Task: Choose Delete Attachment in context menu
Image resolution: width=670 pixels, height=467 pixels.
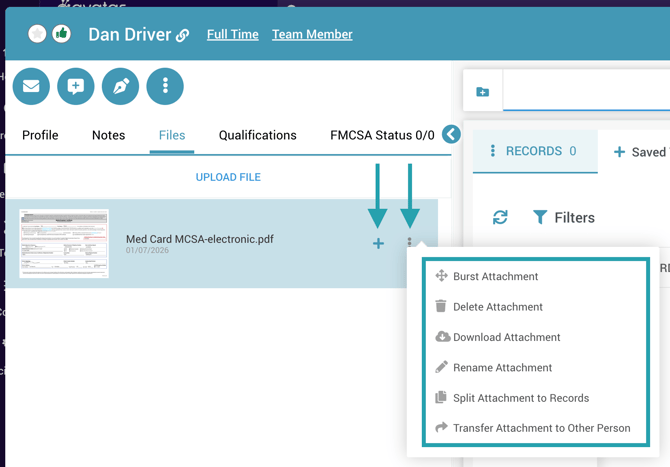Action: [x=497, y=307]
